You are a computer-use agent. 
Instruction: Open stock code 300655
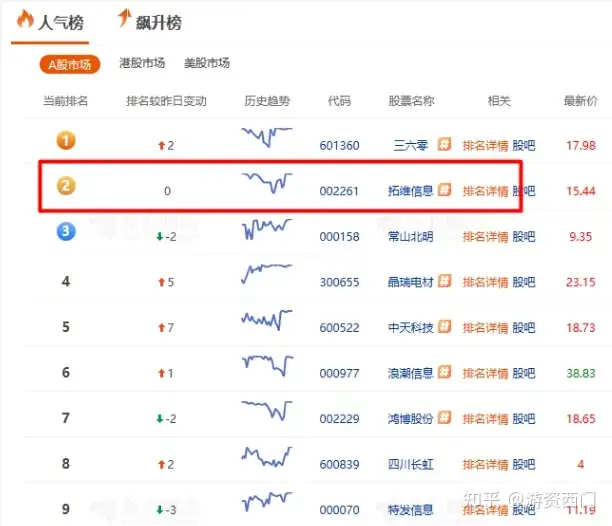[339, 282]
